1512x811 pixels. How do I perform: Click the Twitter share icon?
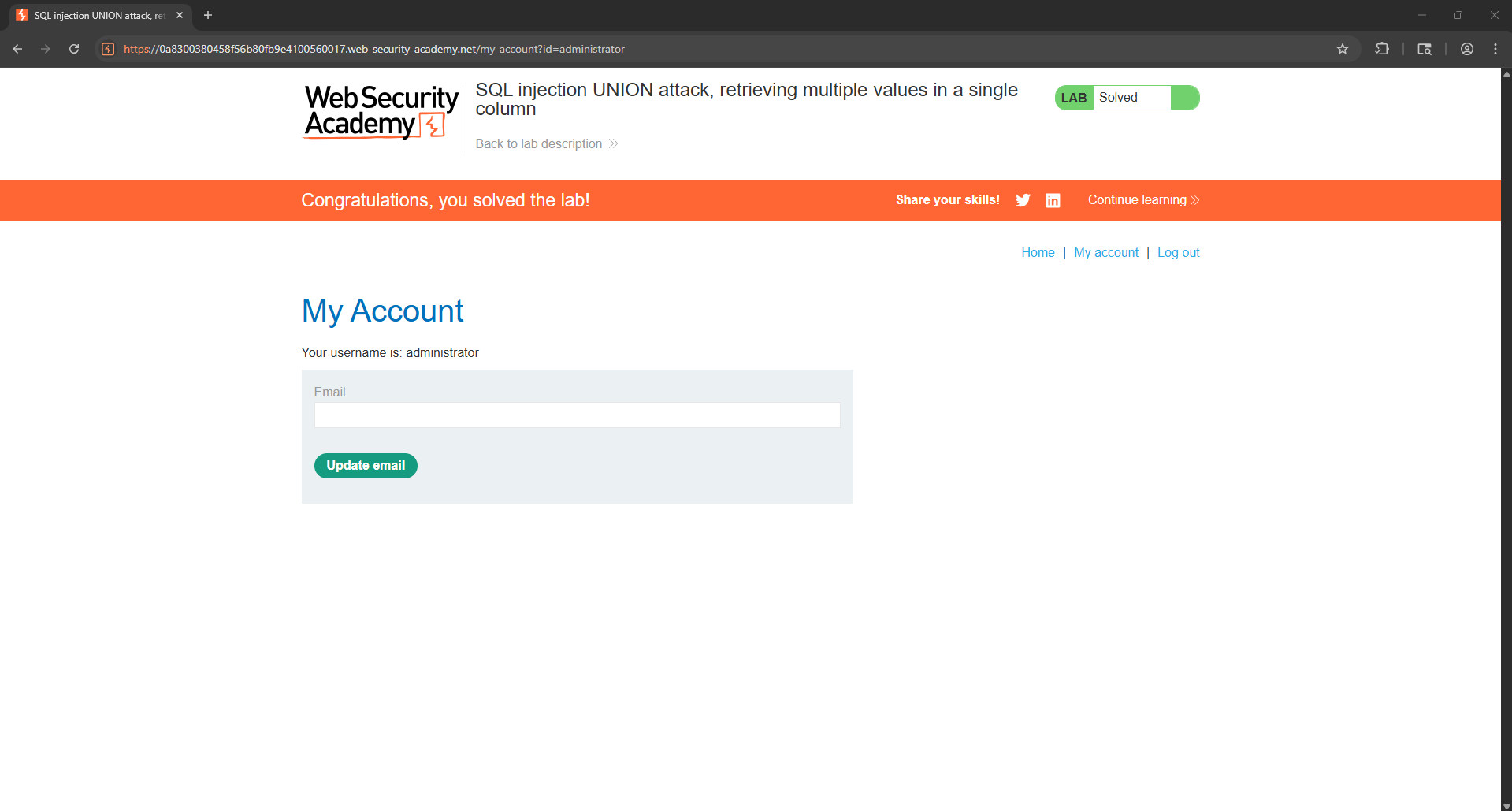click(x=1023, y=200)
